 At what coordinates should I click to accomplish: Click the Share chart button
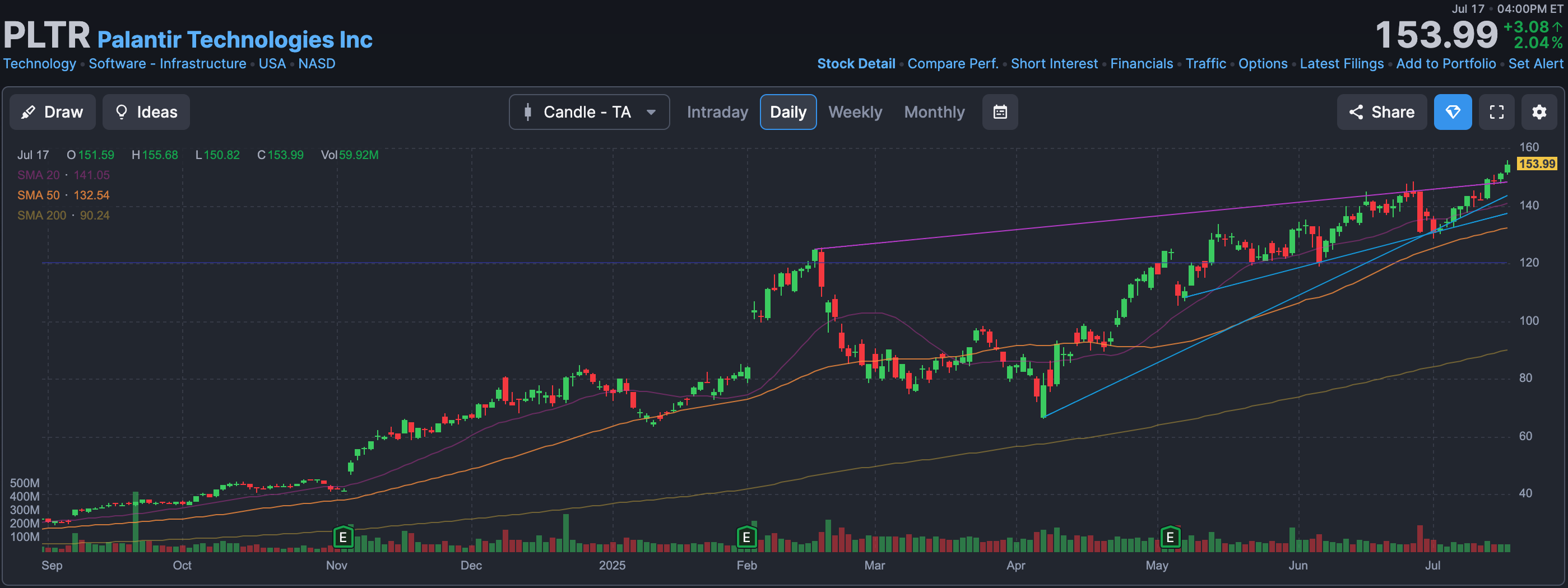[x=1382, y=112]
